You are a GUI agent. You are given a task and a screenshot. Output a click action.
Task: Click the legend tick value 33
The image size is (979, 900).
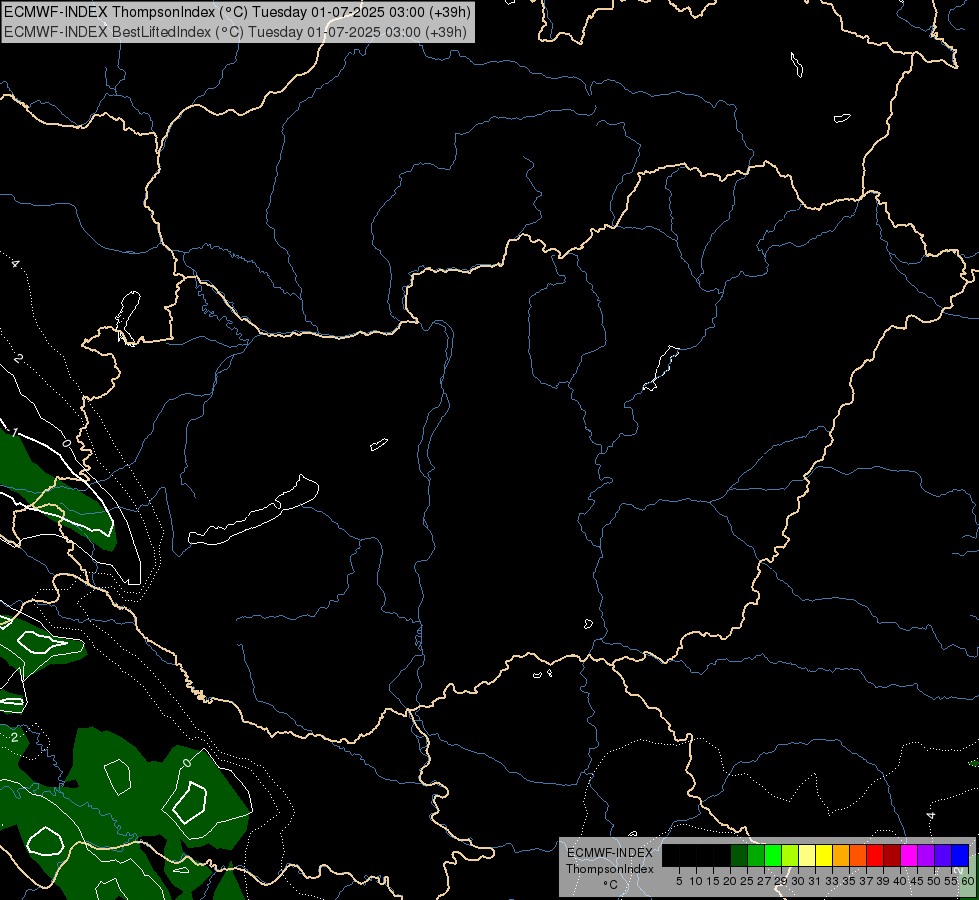832,881
